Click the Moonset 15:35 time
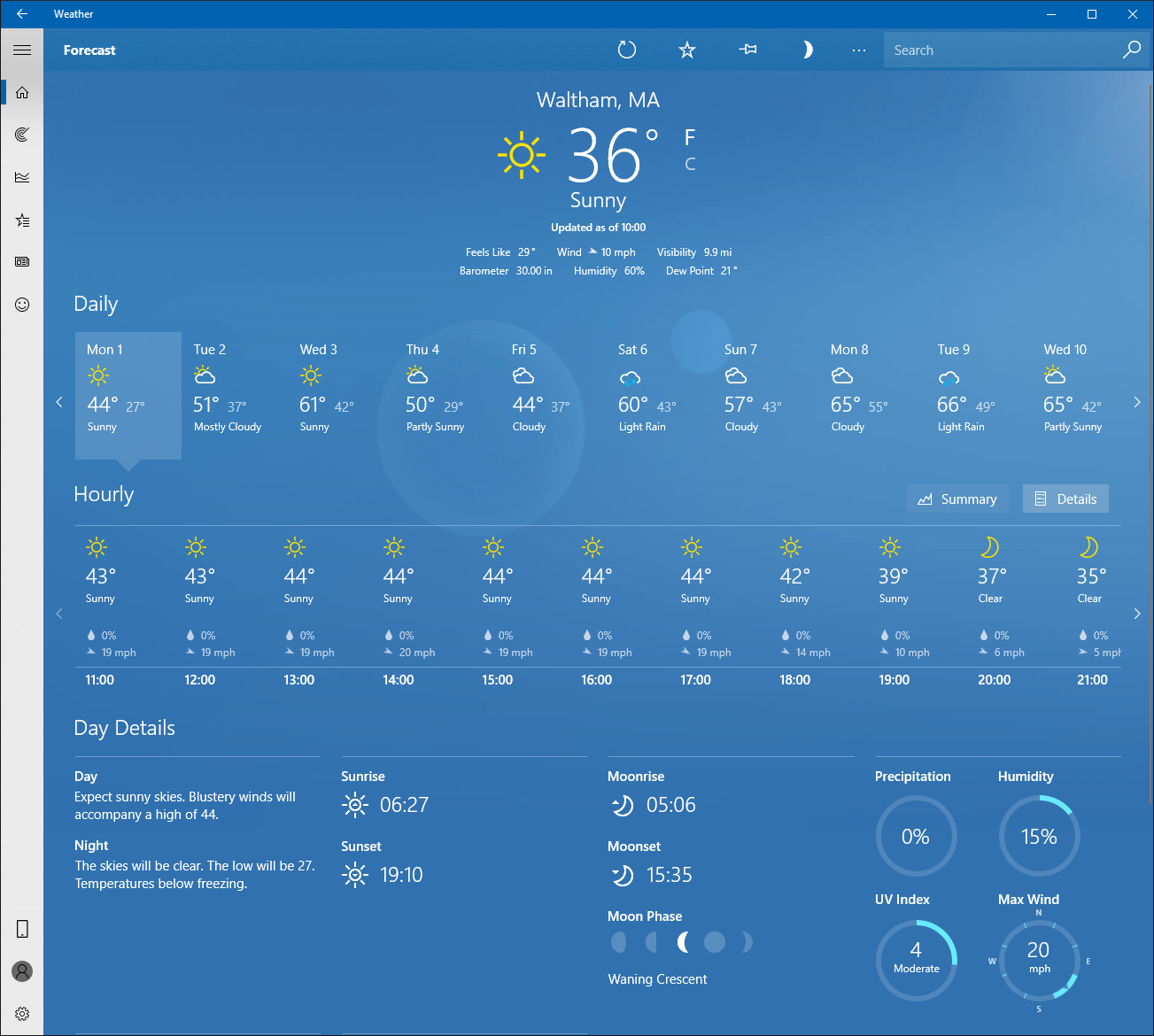Viewport: 1154px width, 1036px height. pos(670,875)
